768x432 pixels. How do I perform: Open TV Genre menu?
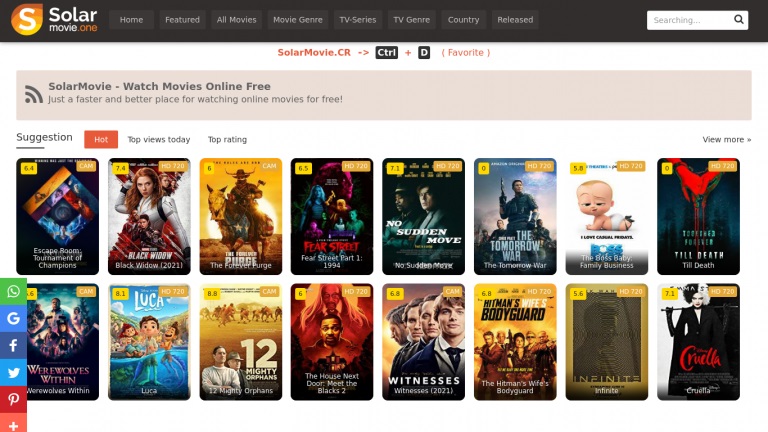click(411, 20)
